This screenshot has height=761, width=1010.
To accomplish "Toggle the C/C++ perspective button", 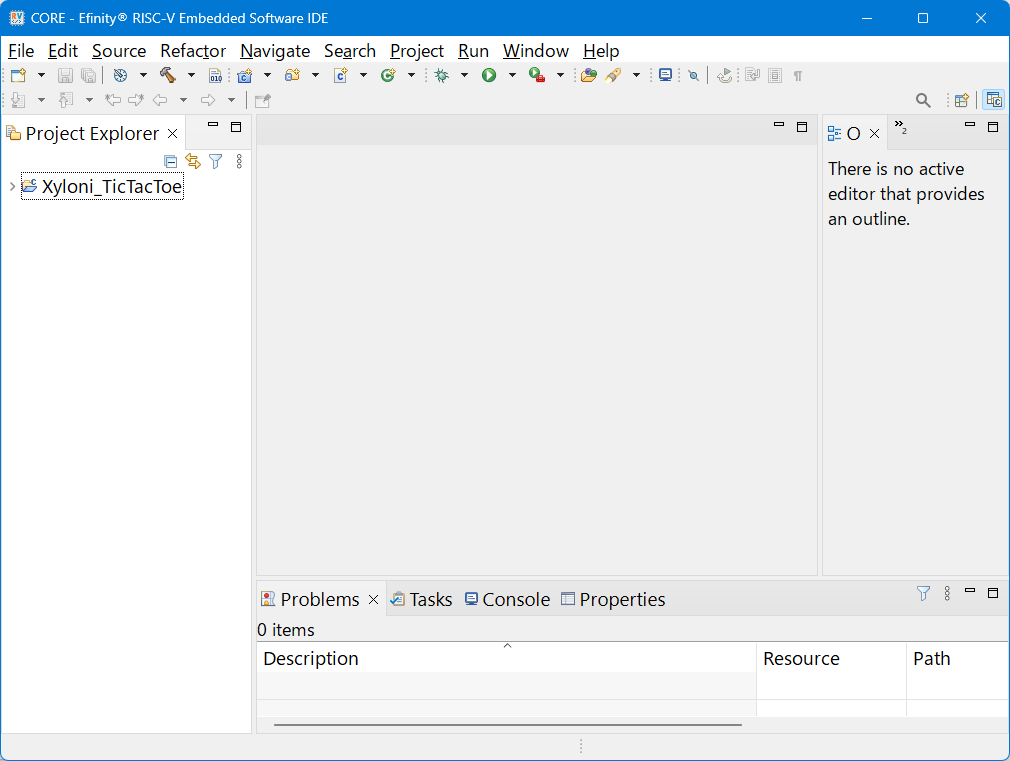I will (x=993, y=100).
